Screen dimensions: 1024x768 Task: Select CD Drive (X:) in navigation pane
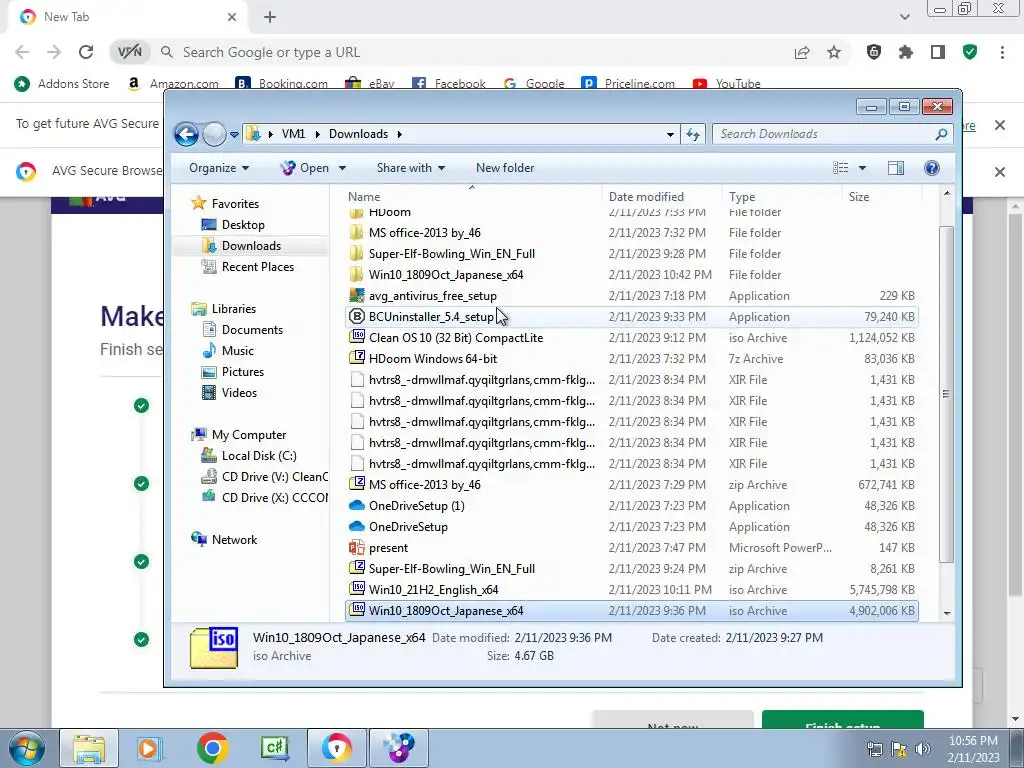click(264, 498)
